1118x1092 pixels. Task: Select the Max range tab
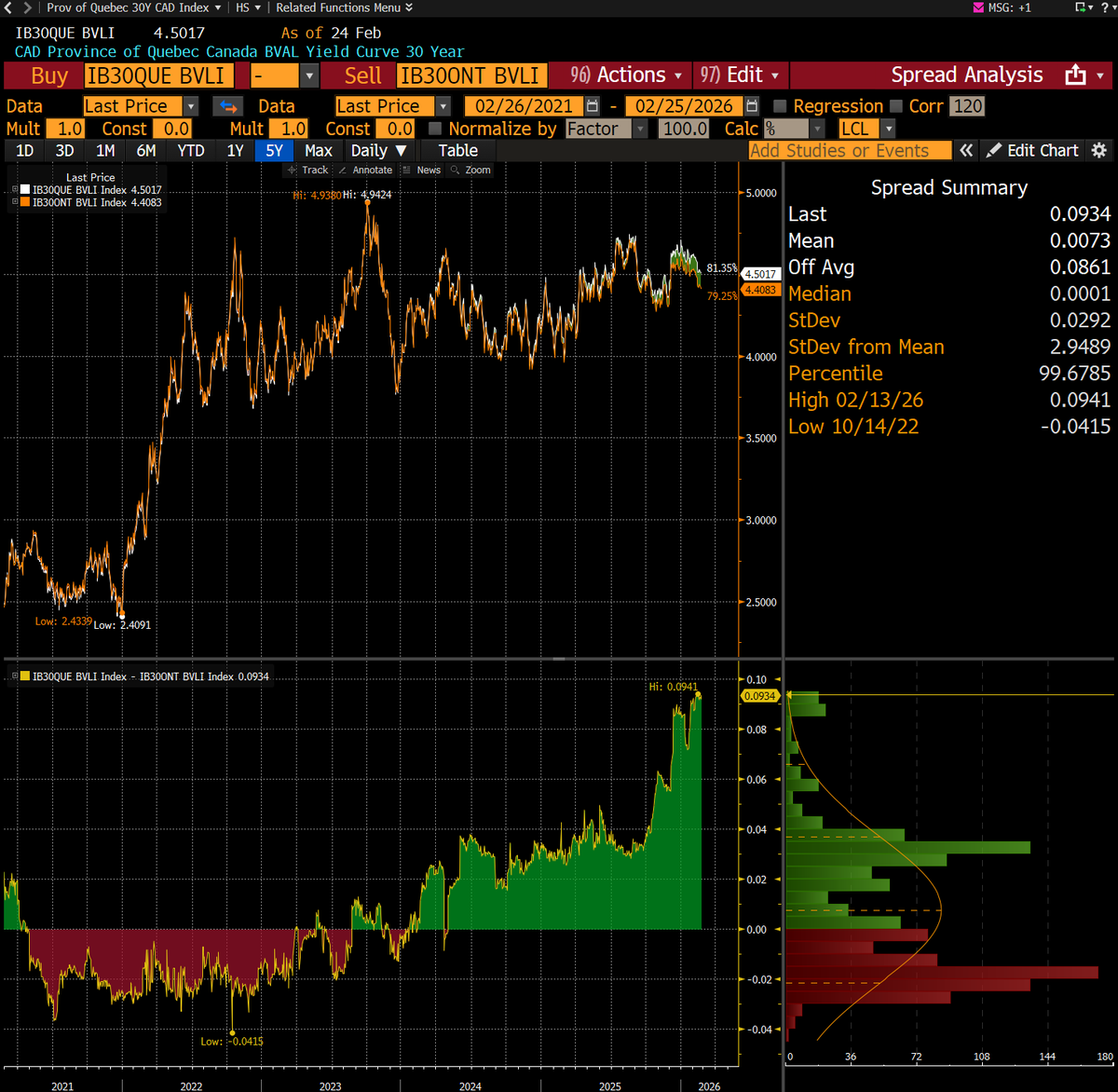(x=319, y=151)
